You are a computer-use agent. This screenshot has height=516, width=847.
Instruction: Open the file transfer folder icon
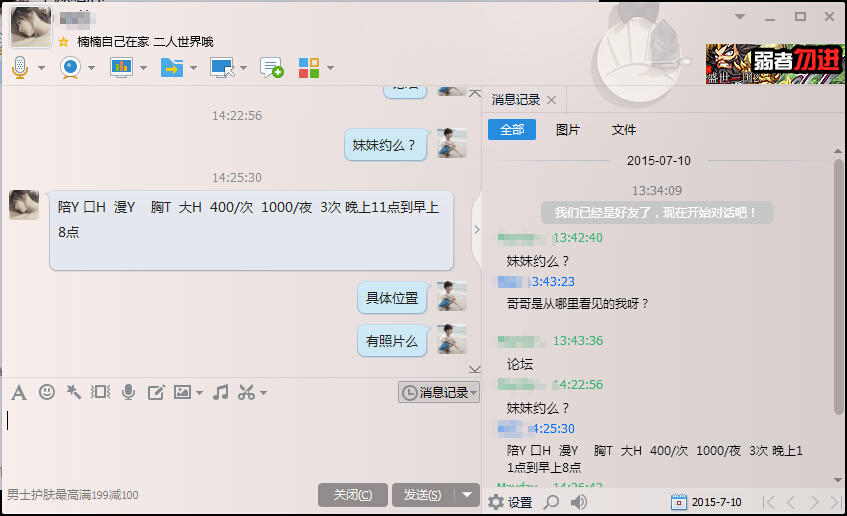coord(172,68)
